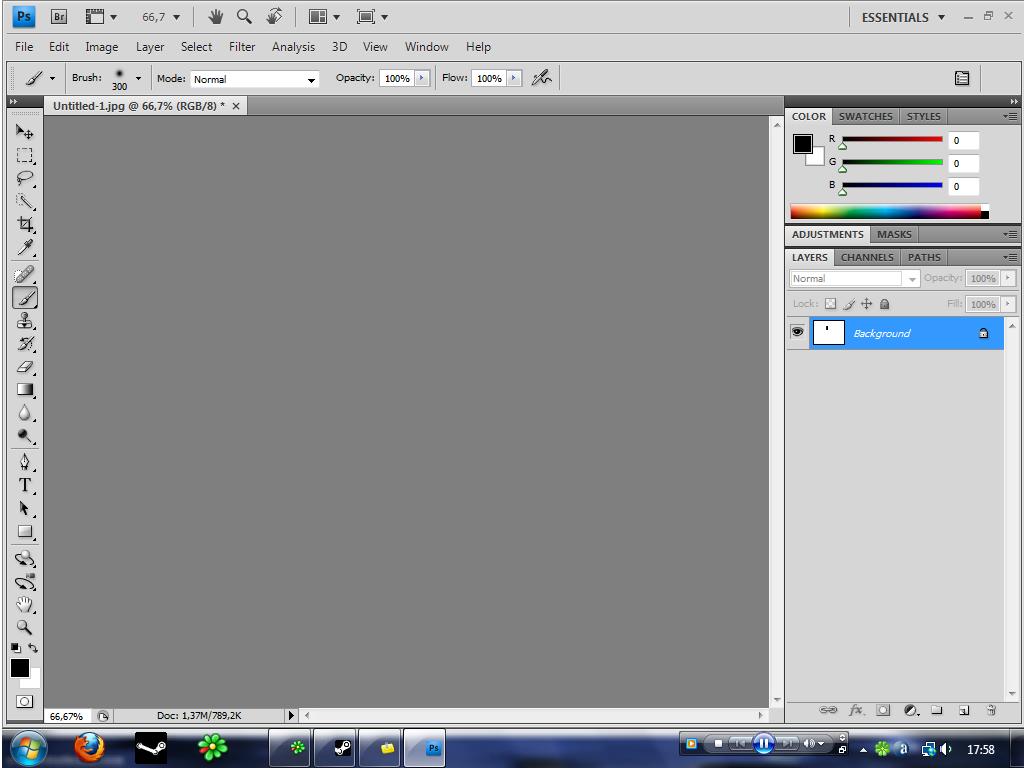Select the Dodge tool
Image resolution: width=1024 pixels, height=768 pixels.
click(25, 436)
